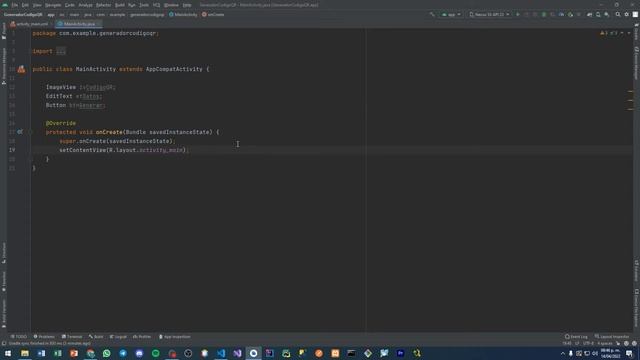Open the Event Log panel
This screenshot has width=640, height=360.
click(576, 337)
